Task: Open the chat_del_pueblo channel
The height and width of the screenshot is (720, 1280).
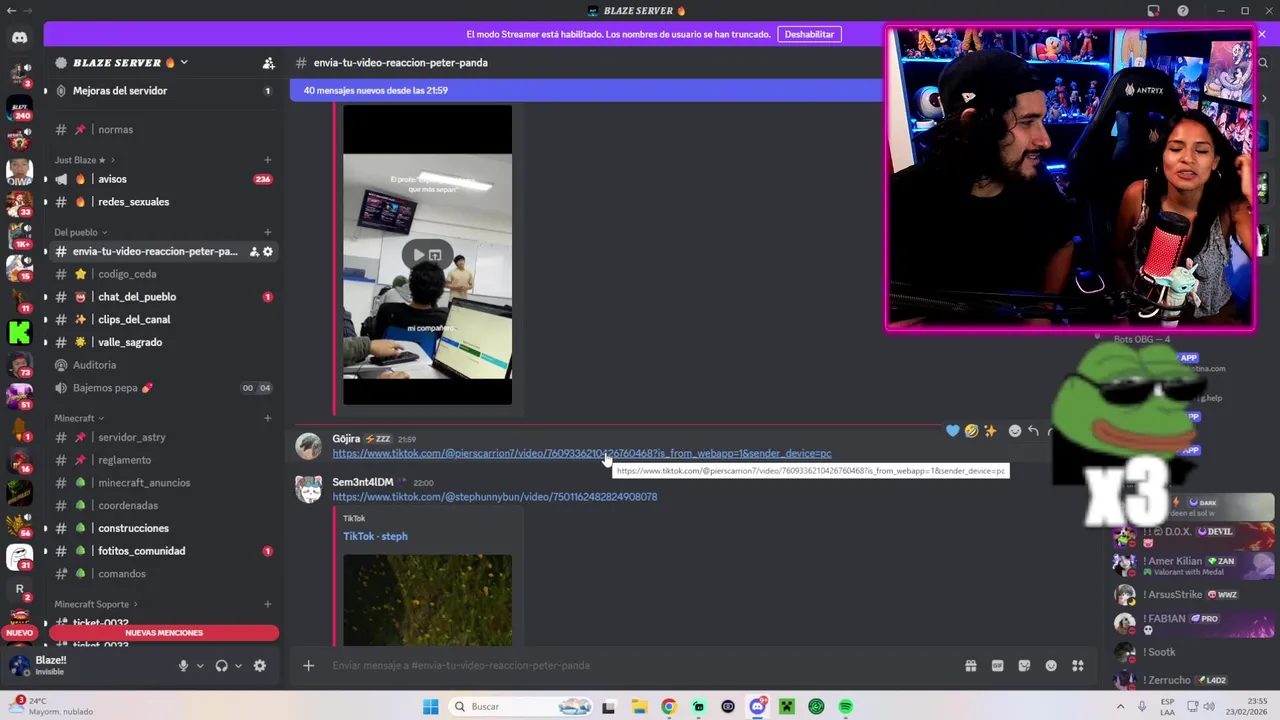Action: click(163, 297)
